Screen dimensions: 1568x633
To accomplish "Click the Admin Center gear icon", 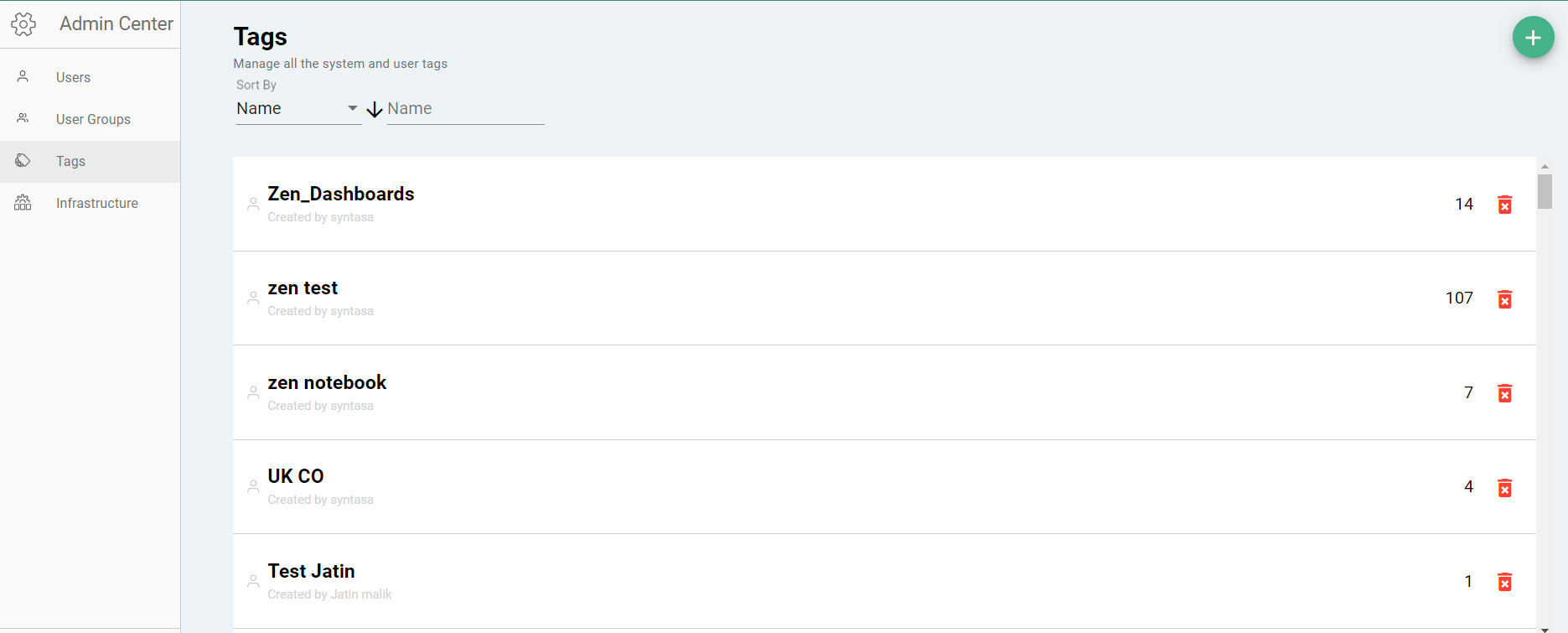I will pos(23,24).
